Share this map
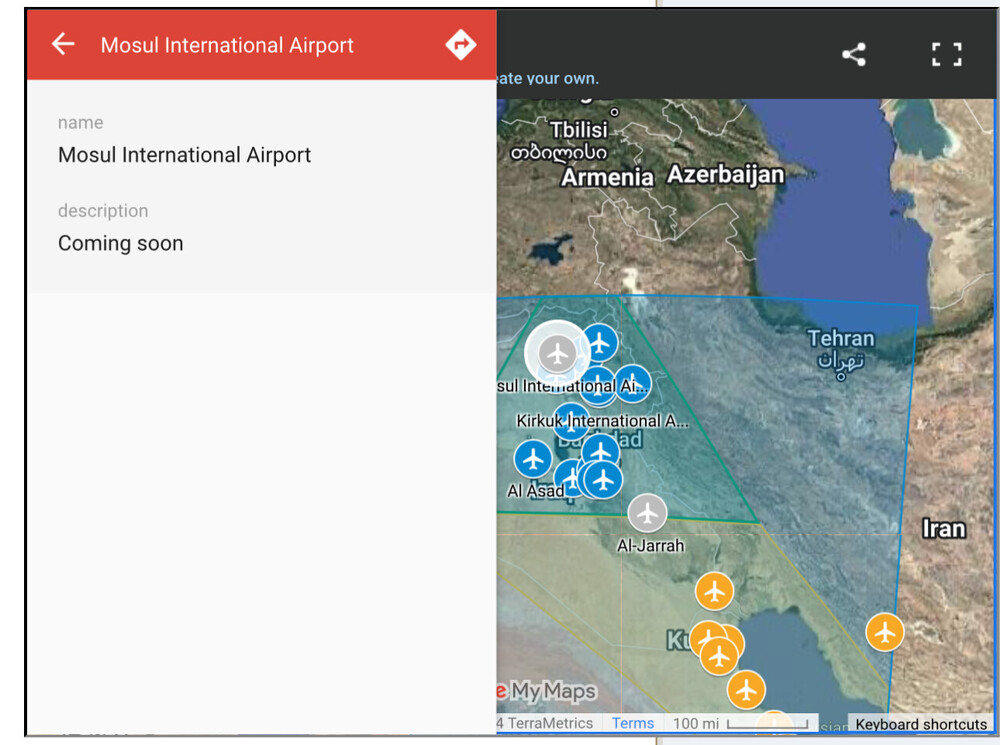Image resolution: width=1000 pixels, height=745 pixels. (853, 55)
